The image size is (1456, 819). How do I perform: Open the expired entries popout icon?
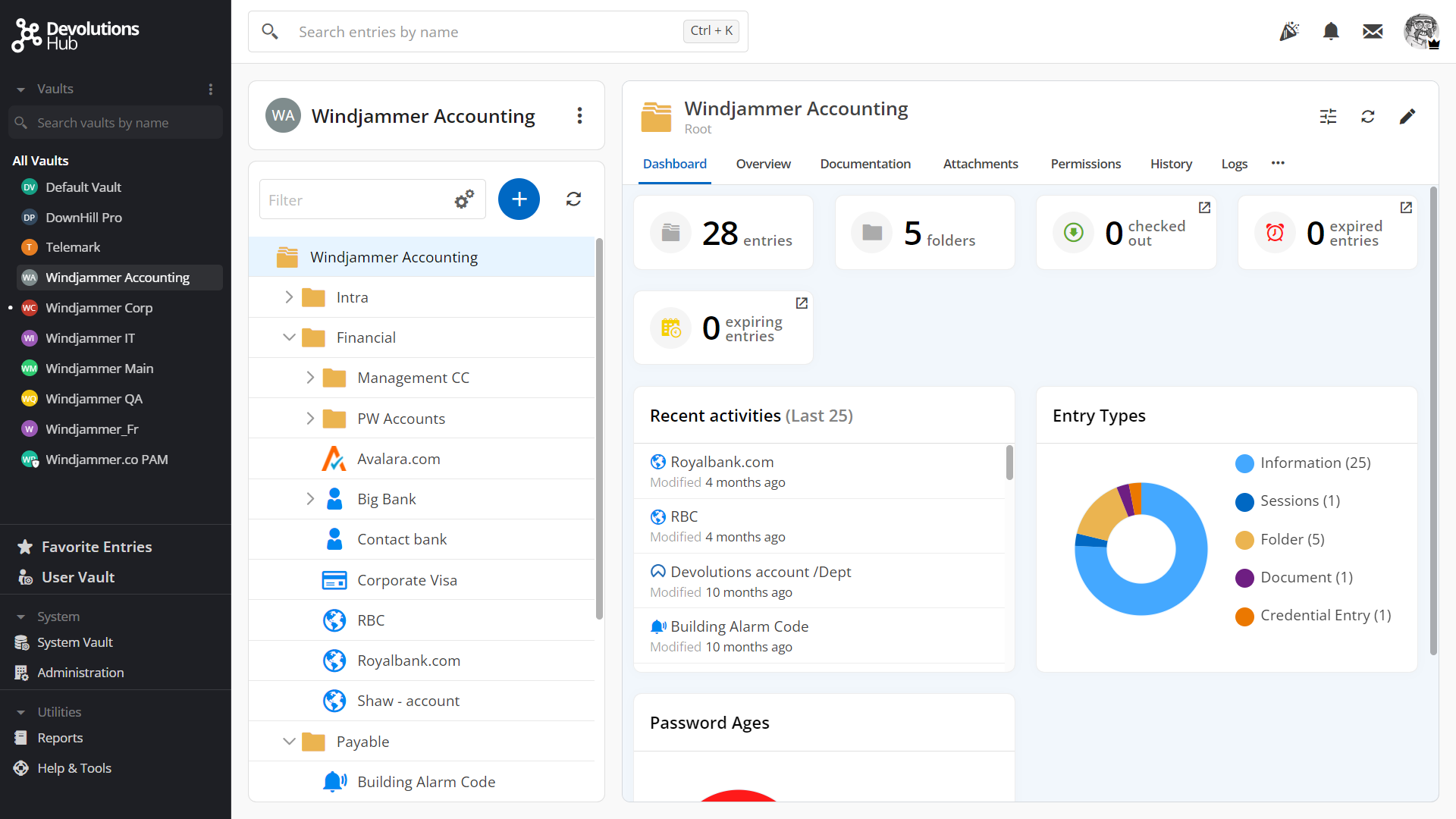point(1406,208)
